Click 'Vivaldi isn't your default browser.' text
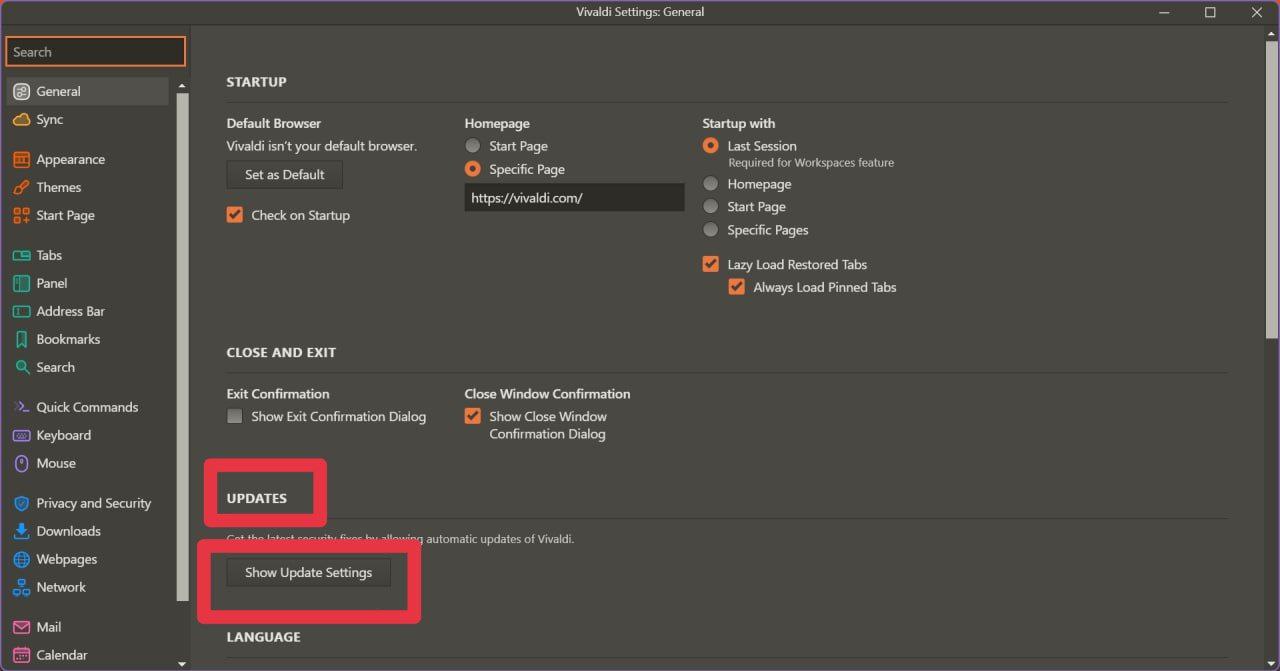The image size is (1280, 671). 322,146
